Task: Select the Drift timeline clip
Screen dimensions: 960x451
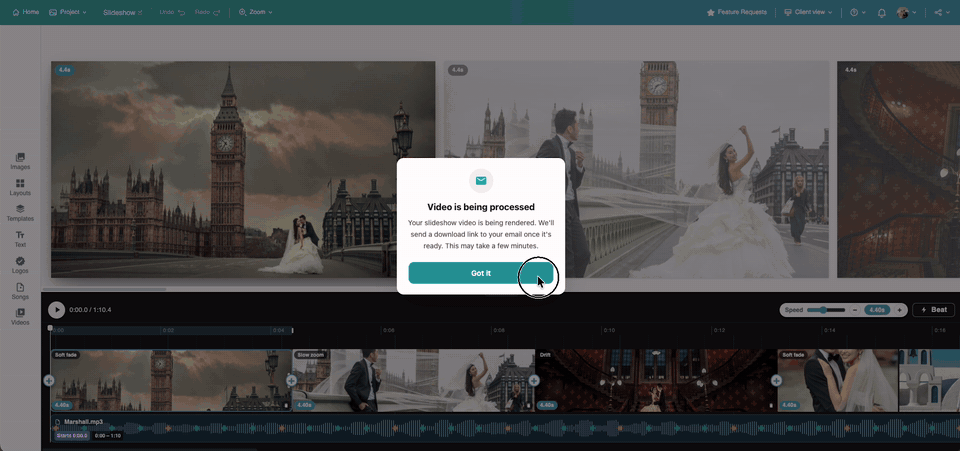Action: (x=656, y=380)
